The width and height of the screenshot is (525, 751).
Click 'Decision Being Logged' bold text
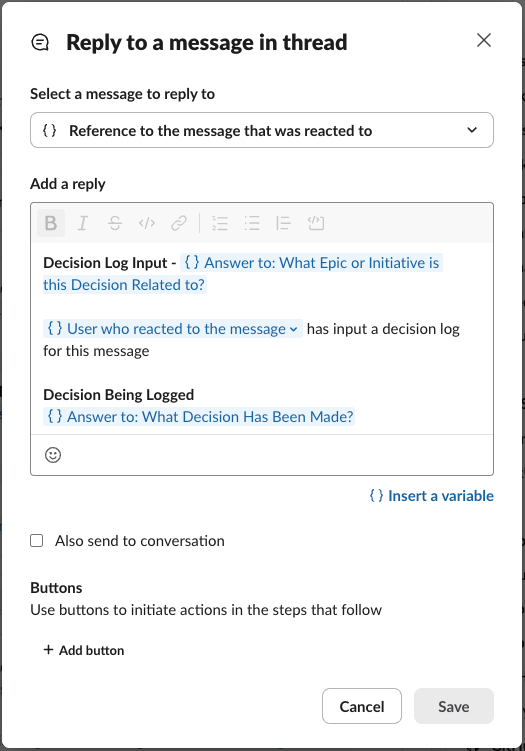tap(118, 395)
